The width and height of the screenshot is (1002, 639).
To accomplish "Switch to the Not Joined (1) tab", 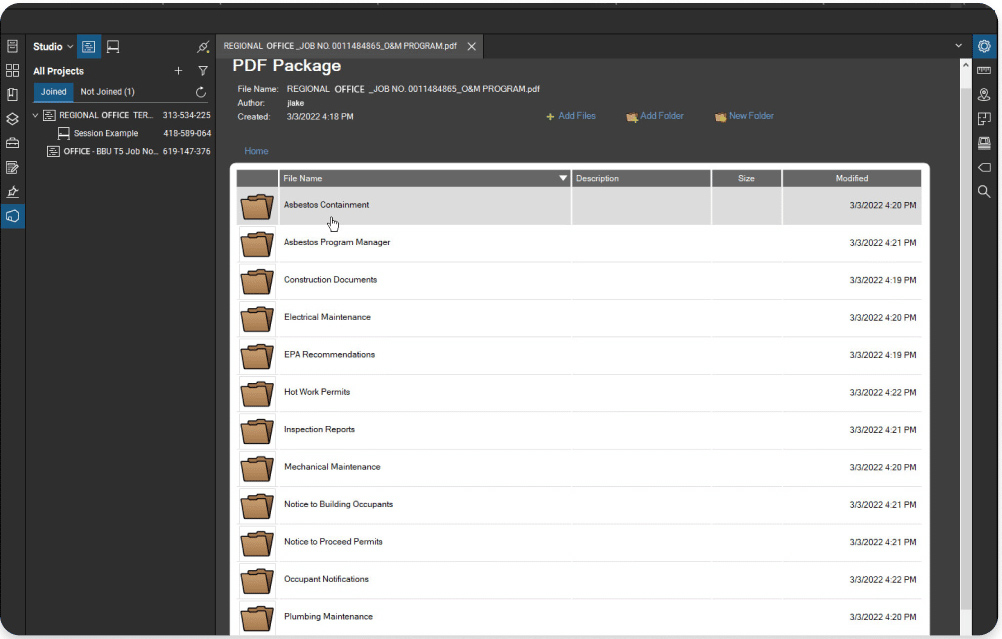I will coord(107,92).
